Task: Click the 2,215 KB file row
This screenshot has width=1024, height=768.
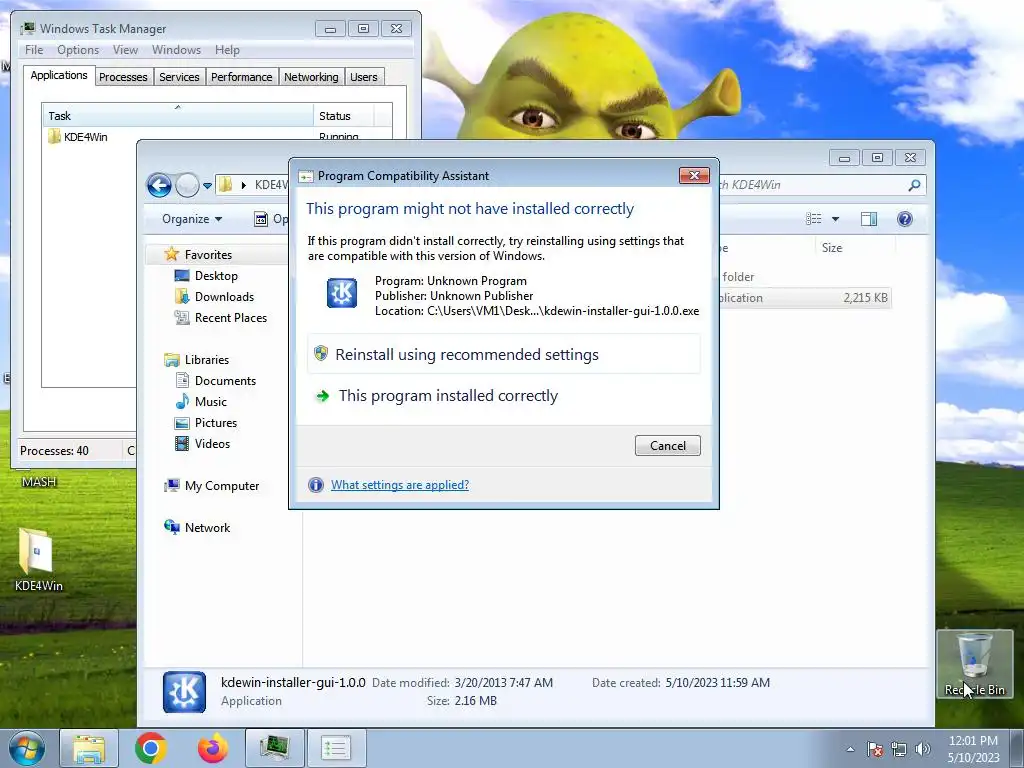Action: point(805,298)
